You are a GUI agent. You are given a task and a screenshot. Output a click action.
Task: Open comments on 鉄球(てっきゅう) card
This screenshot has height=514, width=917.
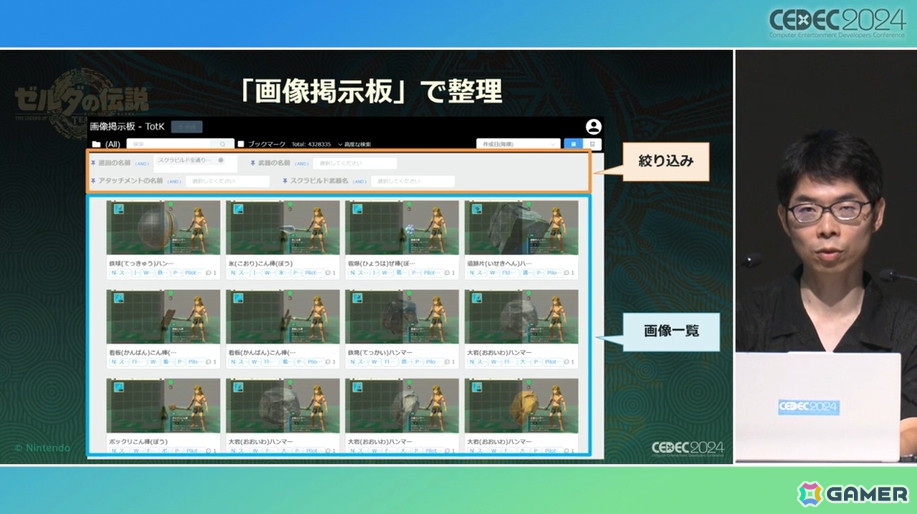(x=211, y=273)
